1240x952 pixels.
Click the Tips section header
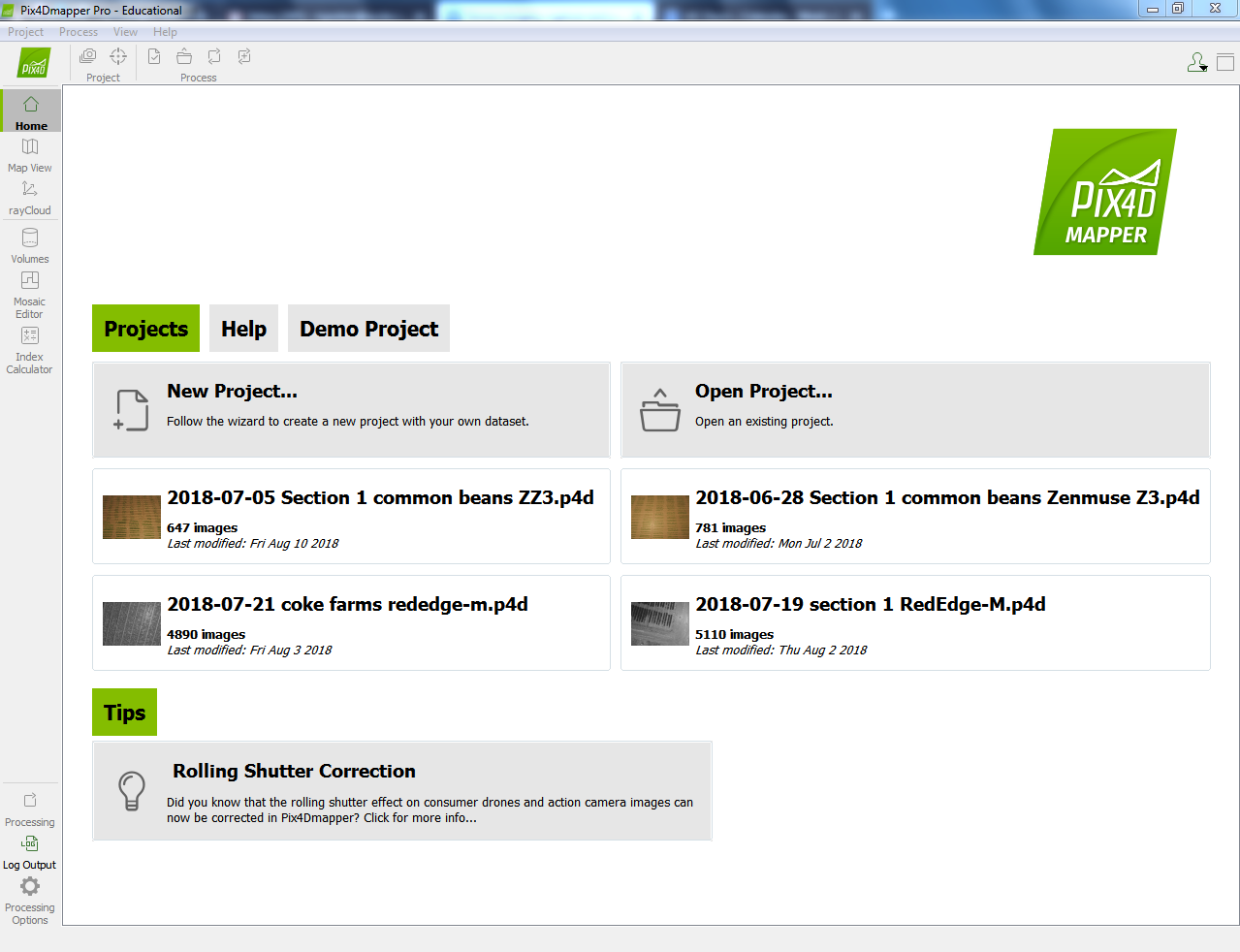click(x=124, y=713)
